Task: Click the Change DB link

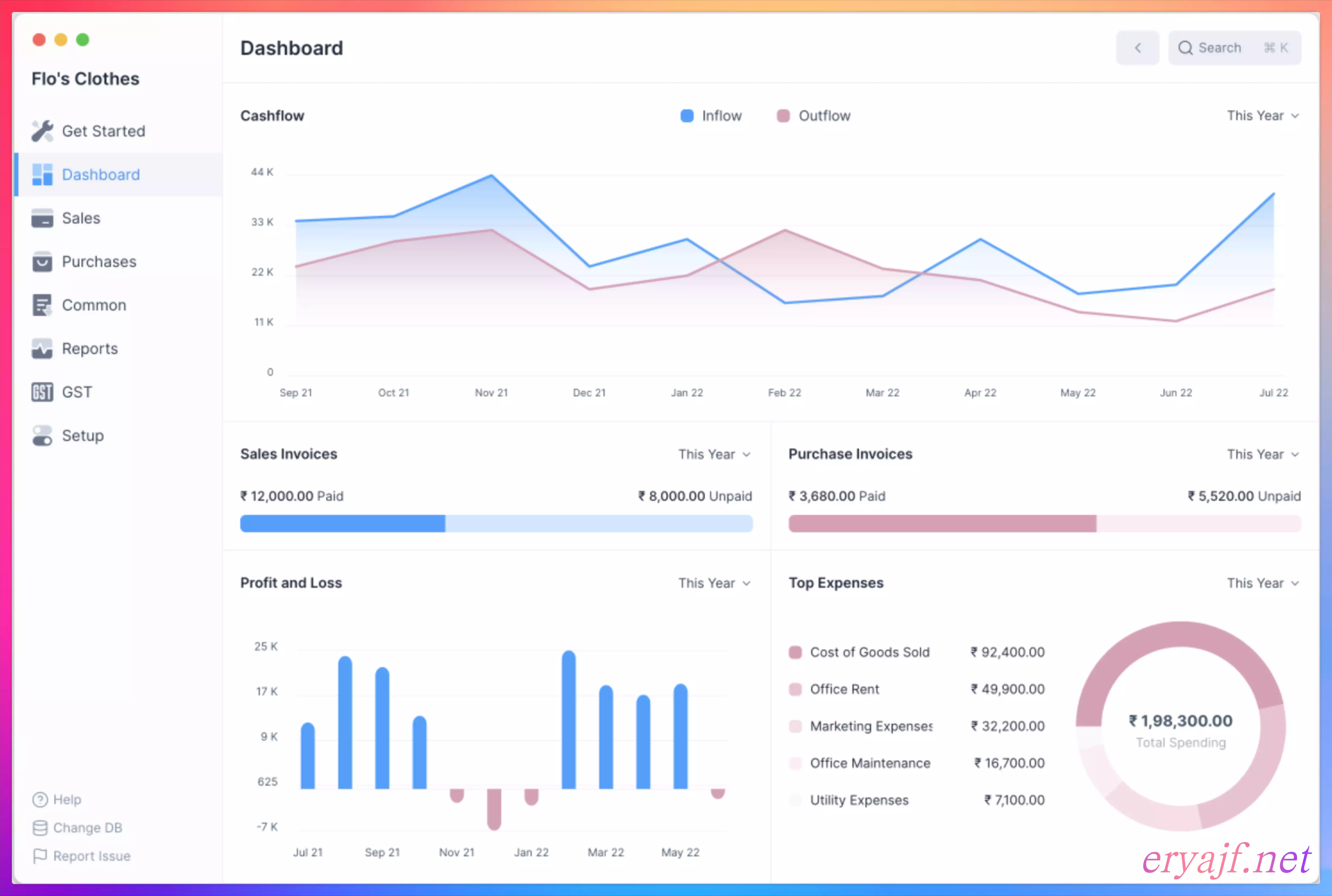Action: 87,827
